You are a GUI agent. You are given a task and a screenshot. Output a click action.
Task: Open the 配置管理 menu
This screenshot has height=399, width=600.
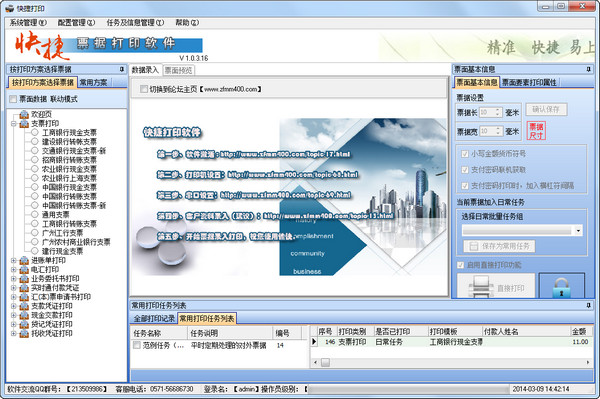[x=76, y=23]
